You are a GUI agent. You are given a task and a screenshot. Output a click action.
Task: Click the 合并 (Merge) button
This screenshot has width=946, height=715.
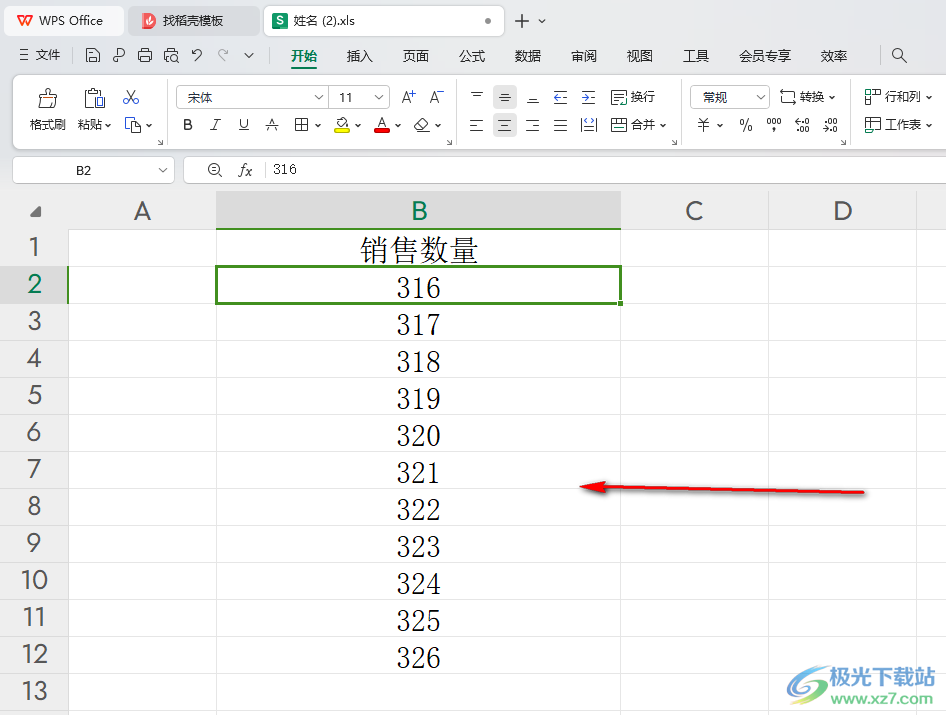633,125
